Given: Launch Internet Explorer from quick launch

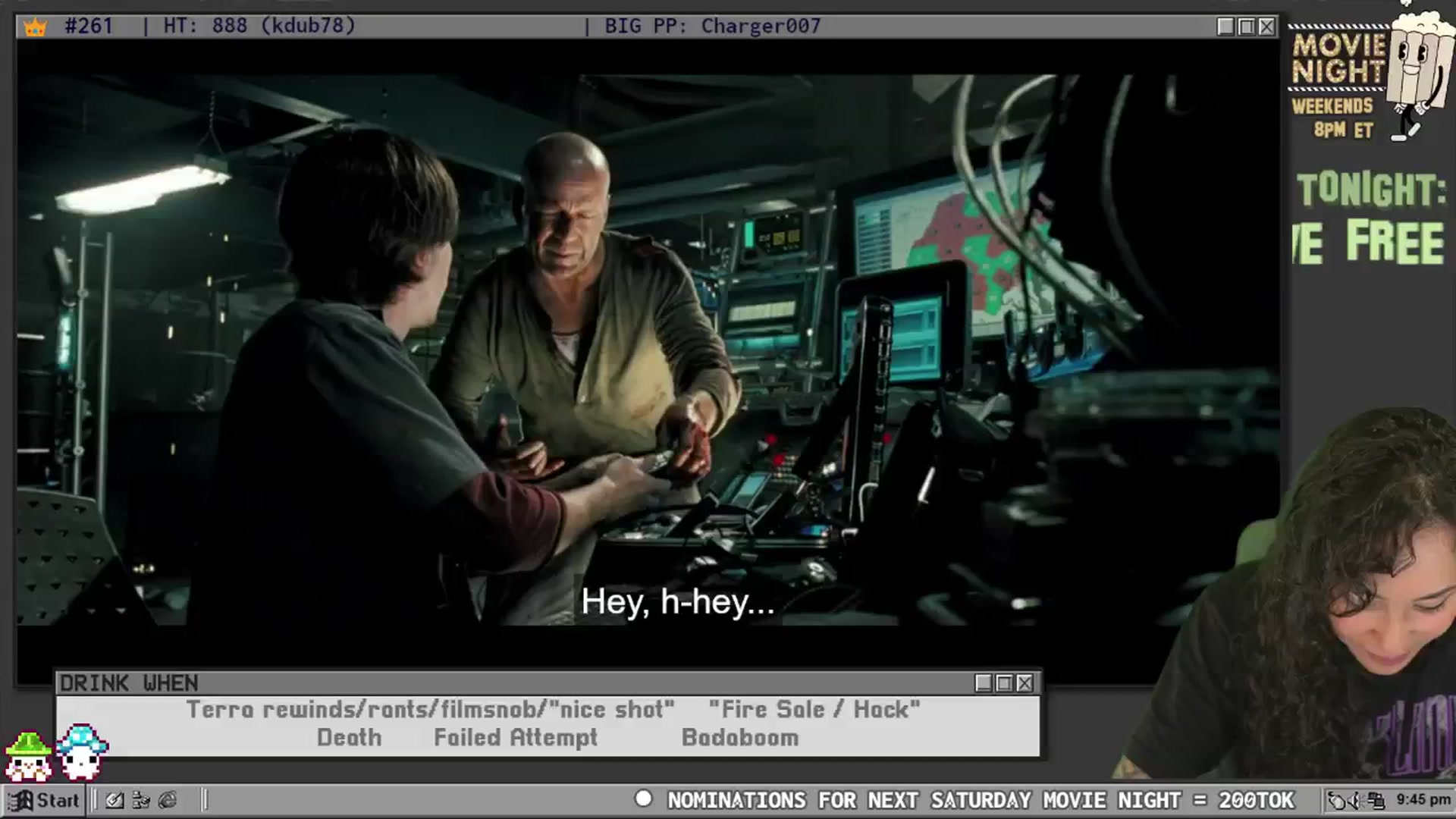Looking at the screenshot, I should point(168,800).
